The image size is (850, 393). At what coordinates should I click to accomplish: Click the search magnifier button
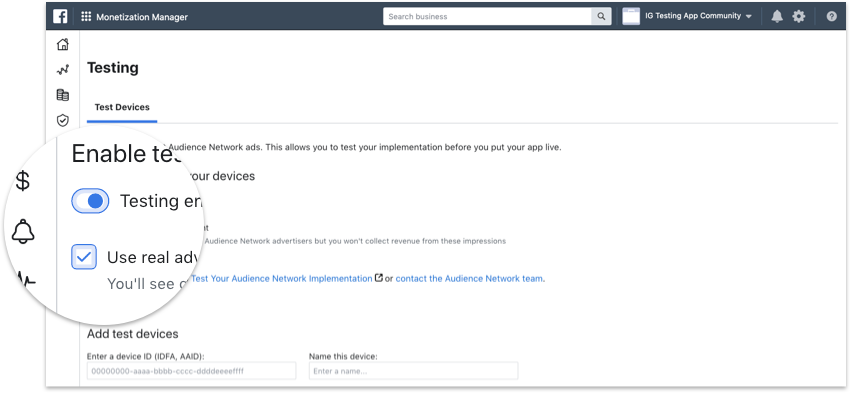tap(601, 16)
